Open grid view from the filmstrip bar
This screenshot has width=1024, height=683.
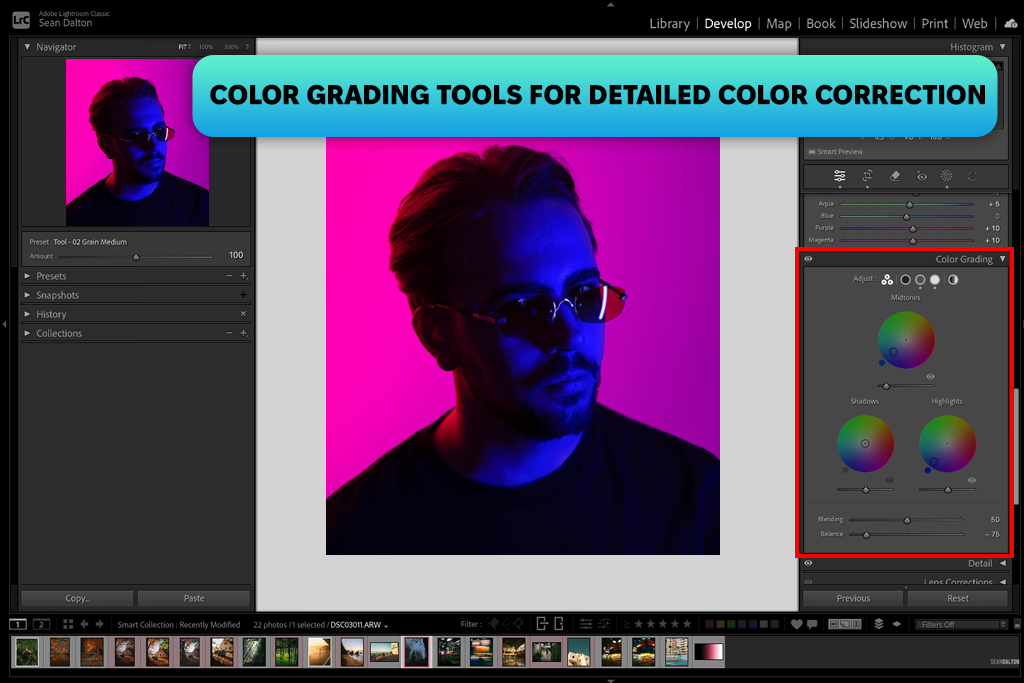[x=68, y=624]
